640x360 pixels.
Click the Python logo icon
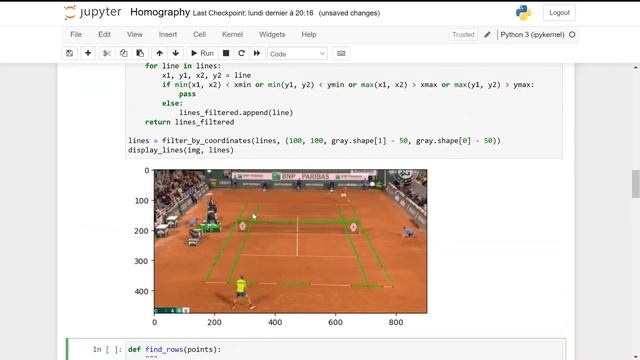(x=523, y=13)
